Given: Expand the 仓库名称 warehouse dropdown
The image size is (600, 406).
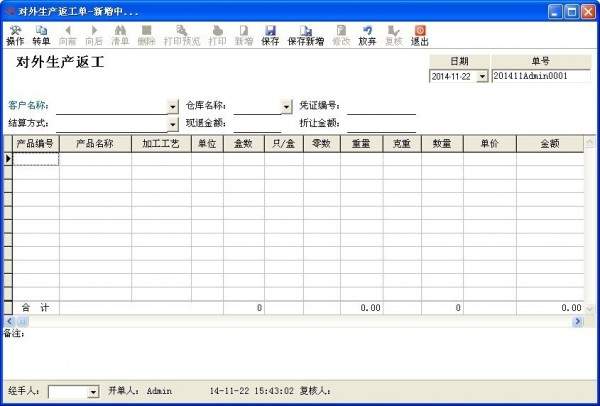Looking at the screenshot, I should (x=287, y=106).
